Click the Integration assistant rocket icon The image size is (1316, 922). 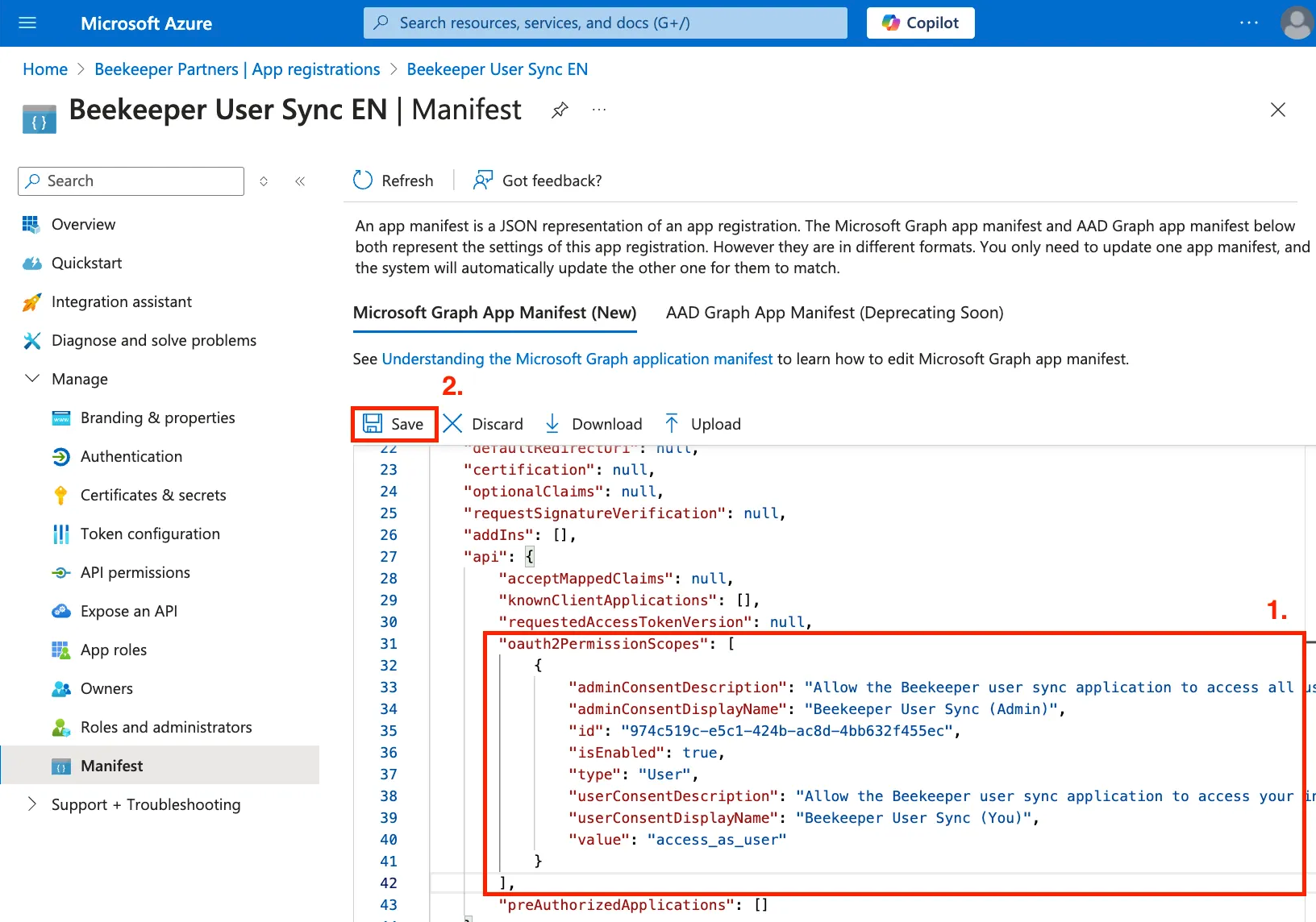[x=31, y=302]
